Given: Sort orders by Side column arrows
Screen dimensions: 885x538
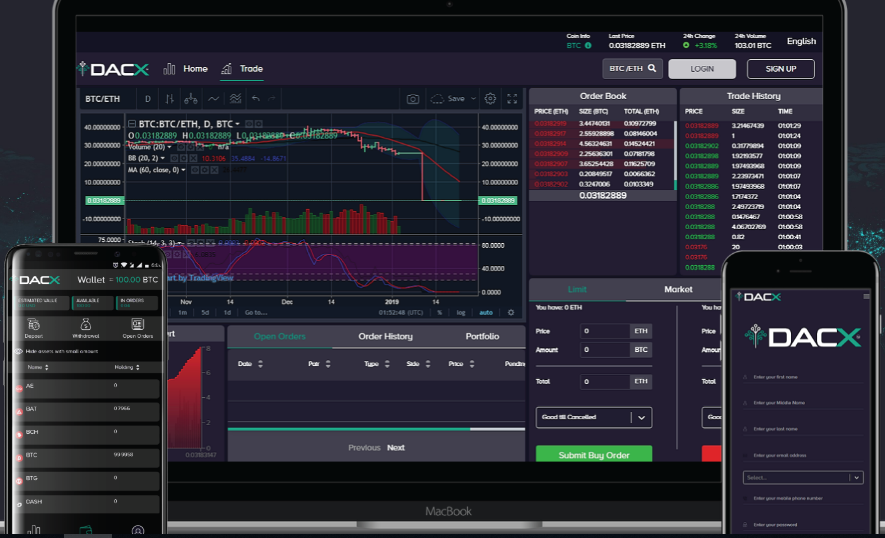Looking at the screenshot, I should [x=428, y=364].
